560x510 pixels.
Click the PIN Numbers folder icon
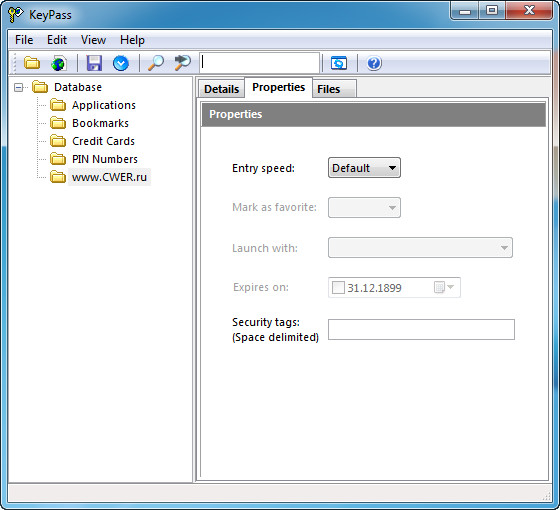point(58,159)
